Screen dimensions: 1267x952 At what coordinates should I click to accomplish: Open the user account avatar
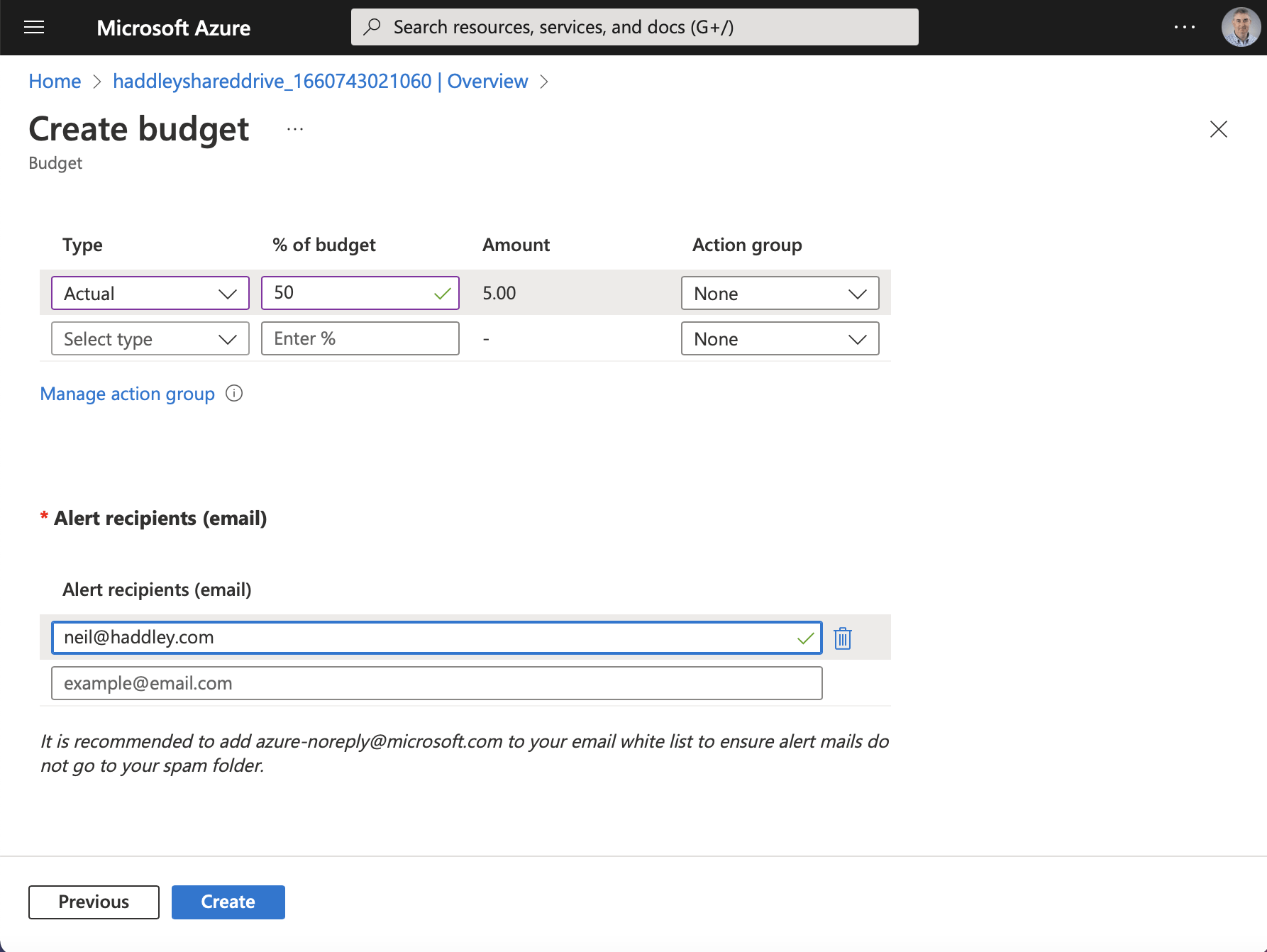point(1241,27)
